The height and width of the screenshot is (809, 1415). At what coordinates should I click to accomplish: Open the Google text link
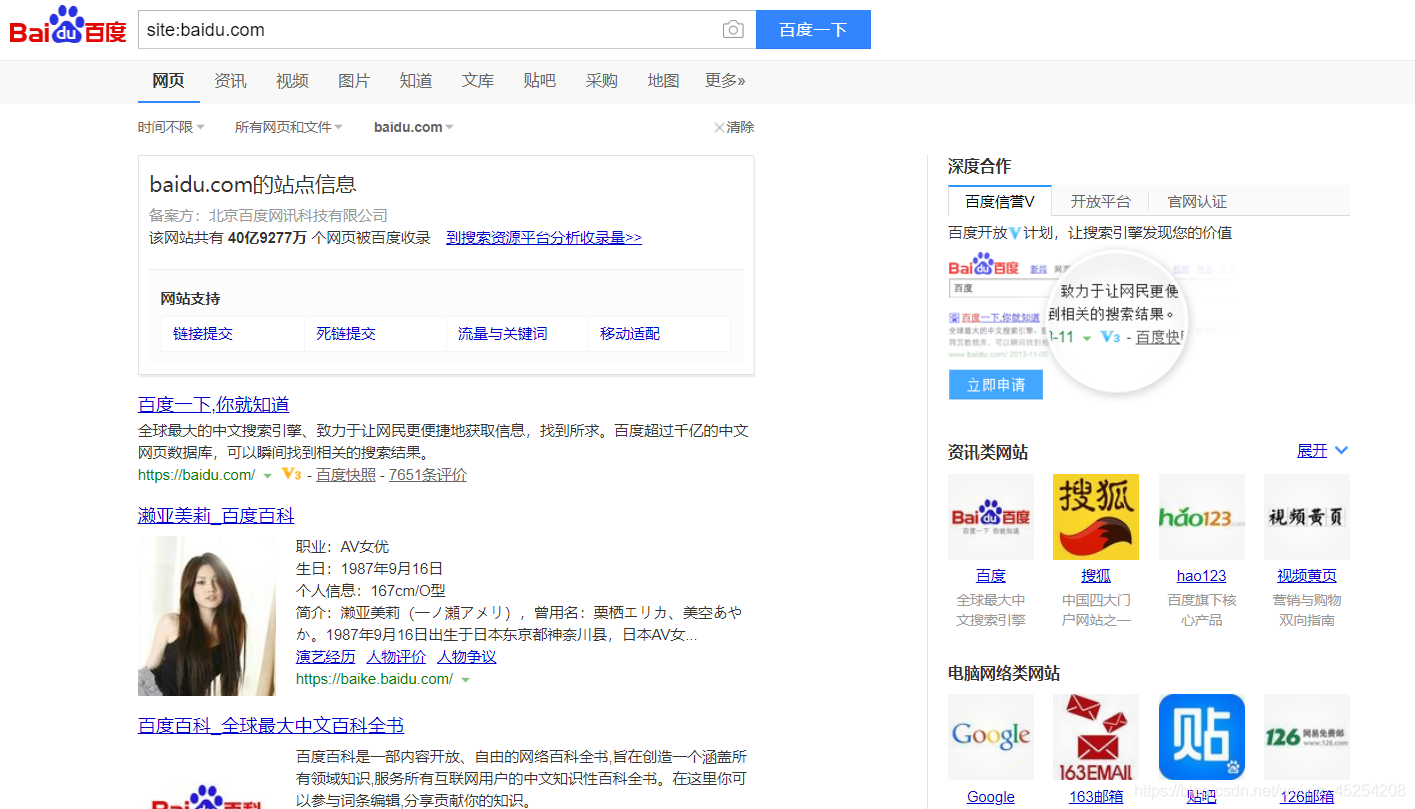tap(991, 797)
